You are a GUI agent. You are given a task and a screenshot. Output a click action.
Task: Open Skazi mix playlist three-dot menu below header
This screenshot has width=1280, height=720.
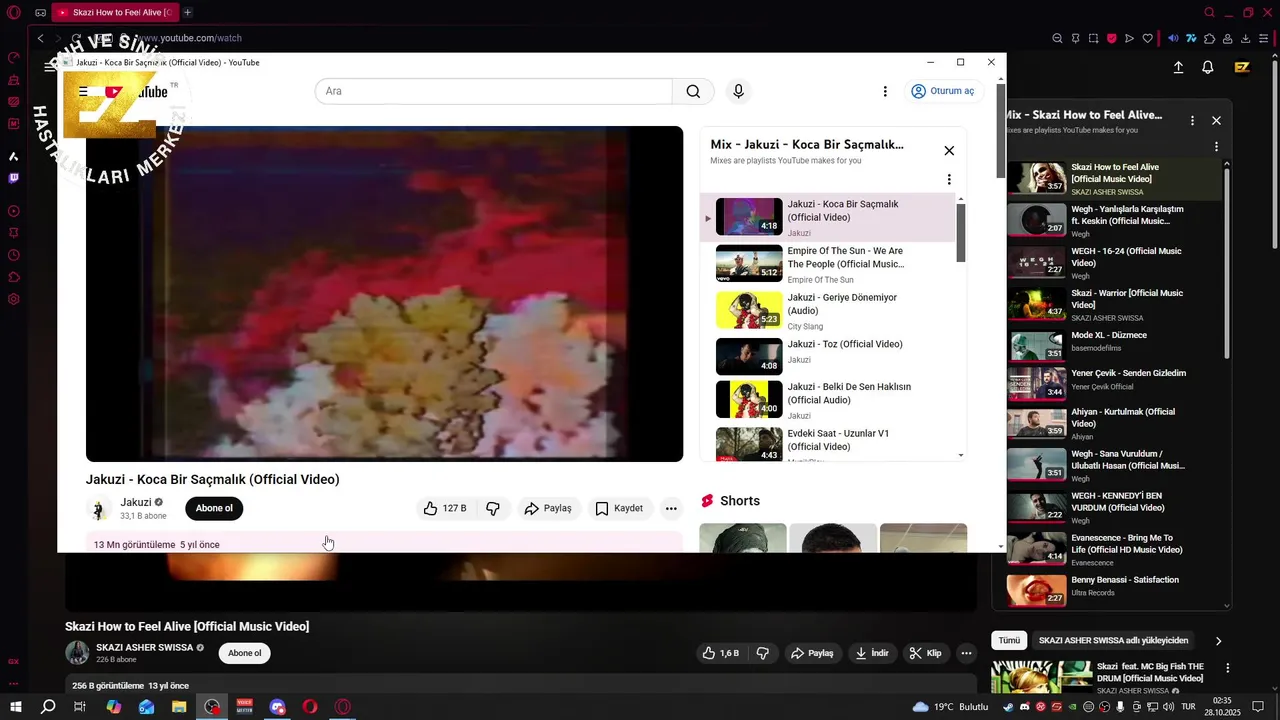[x=1217, y=146]
